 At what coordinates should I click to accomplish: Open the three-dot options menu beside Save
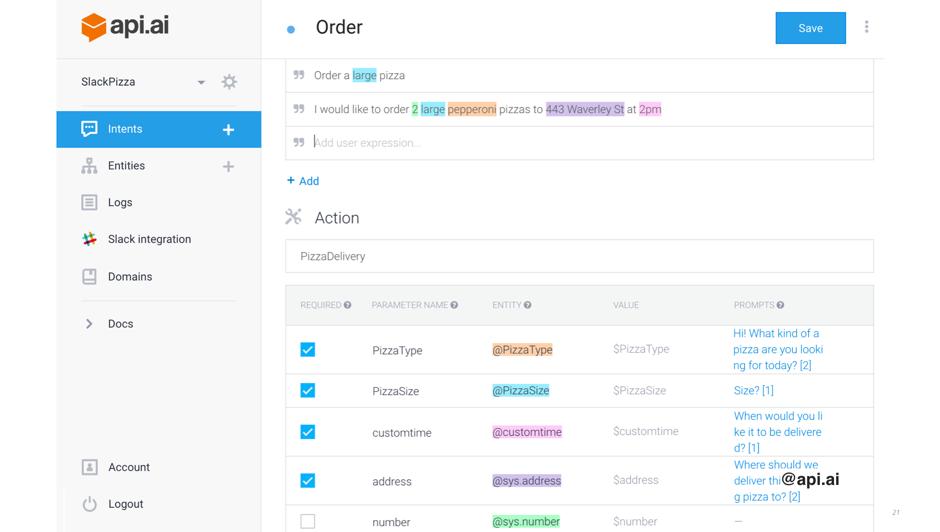tap(866, 28)
